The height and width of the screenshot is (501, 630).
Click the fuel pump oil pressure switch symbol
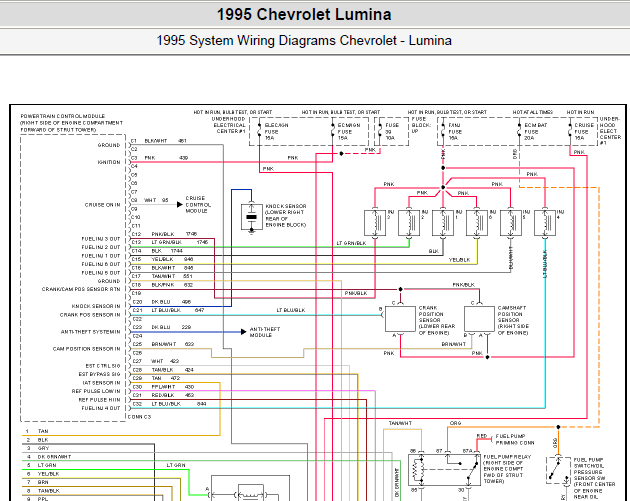(x=558, y=470)
